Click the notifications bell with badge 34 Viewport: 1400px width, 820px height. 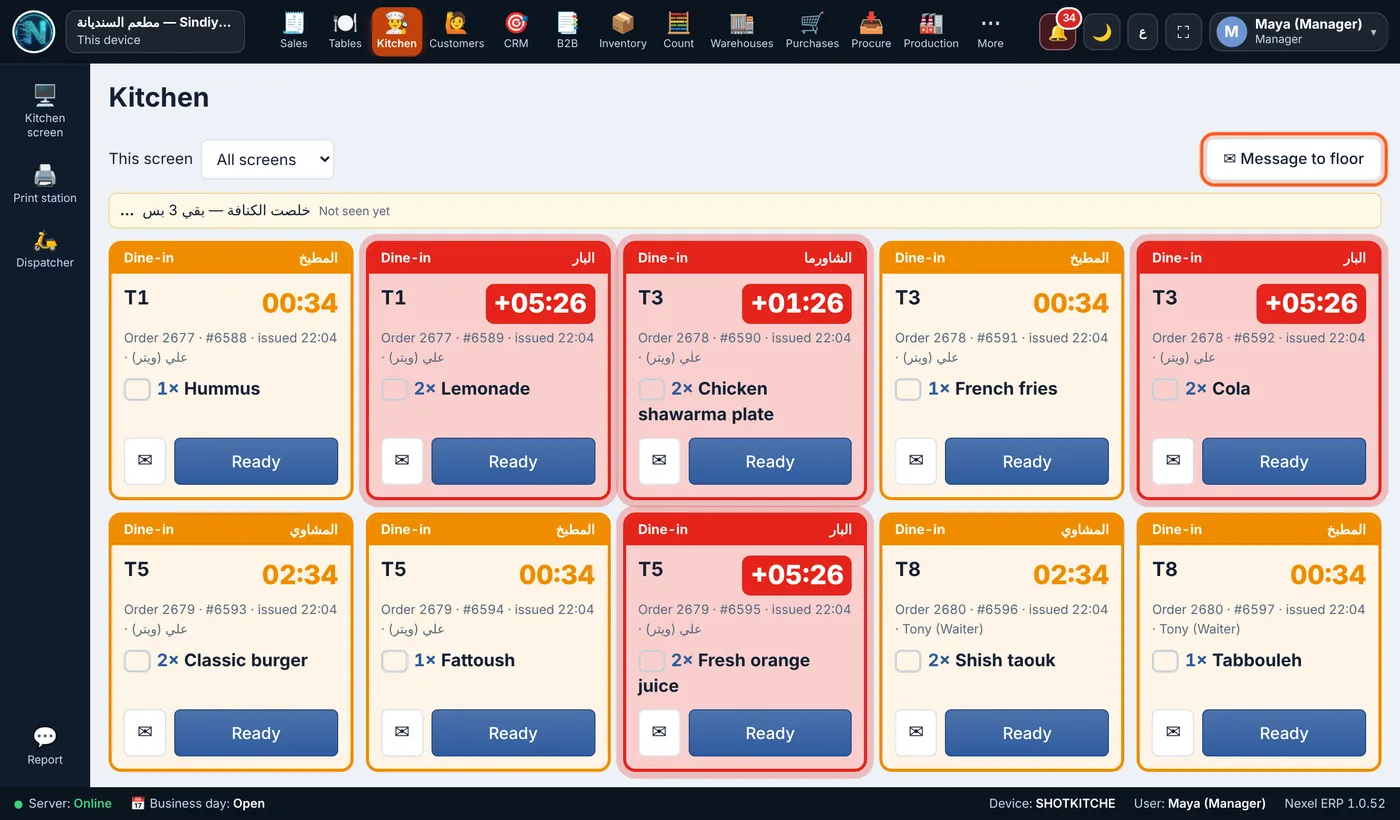pos(1058,32)
